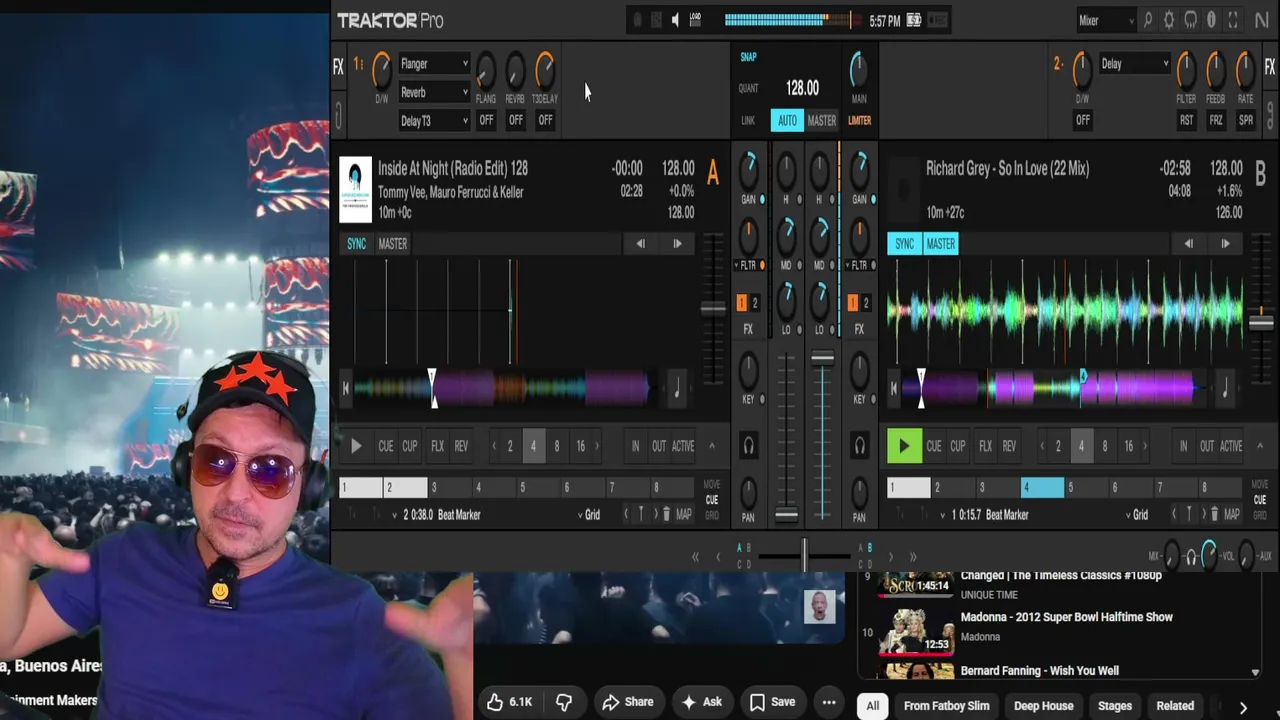Select YouTube 'Deep House' chip
The image size is (1280, 720).
pyautogui.click(x=1043, y=706)
